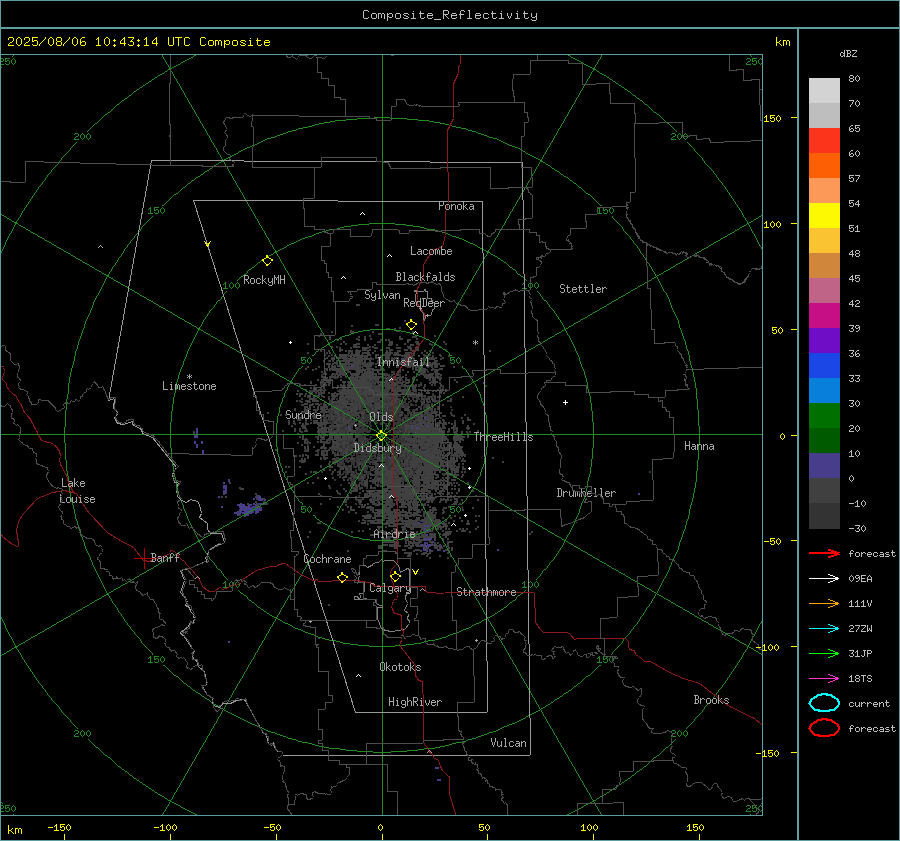Click the cyan 27ZW arrow in legend
The image size is (900, 841).
(x=824, y=629)
